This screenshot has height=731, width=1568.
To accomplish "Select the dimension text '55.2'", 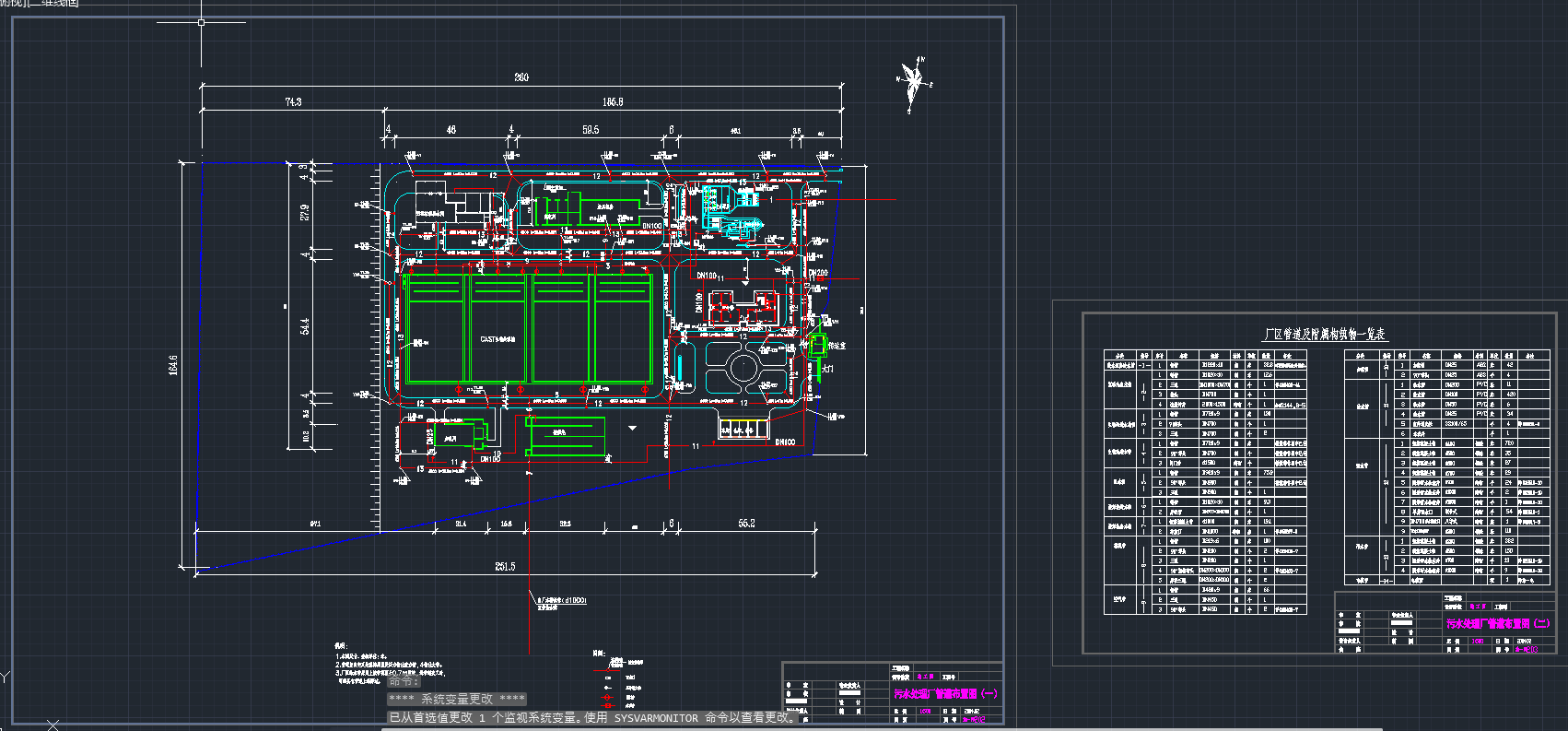I will pyautogui.click(x=746, y=524).
